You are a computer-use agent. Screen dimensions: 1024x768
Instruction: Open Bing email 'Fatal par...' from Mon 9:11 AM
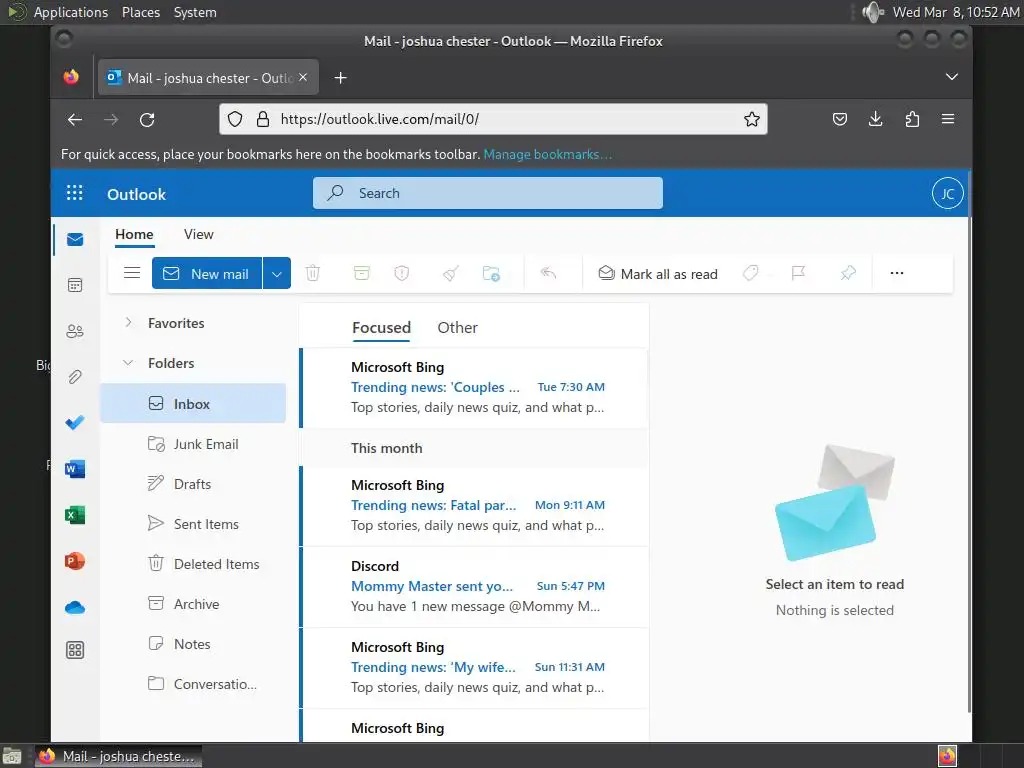pos(474,505)
